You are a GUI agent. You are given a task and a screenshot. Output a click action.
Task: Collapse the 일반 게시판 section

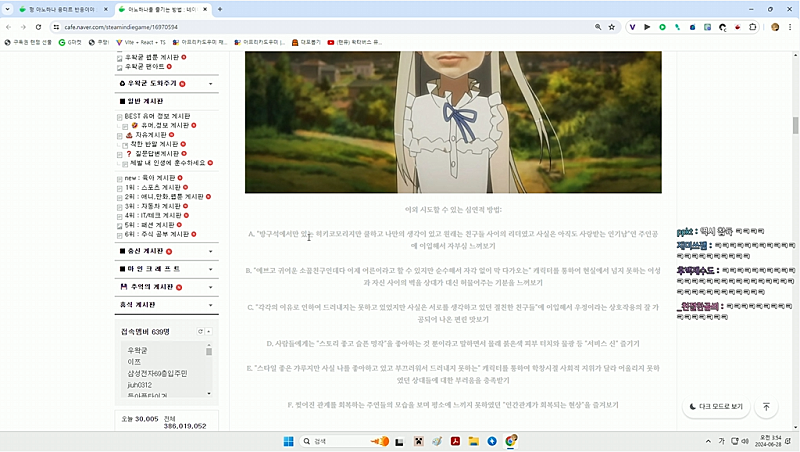pos(211,101)
